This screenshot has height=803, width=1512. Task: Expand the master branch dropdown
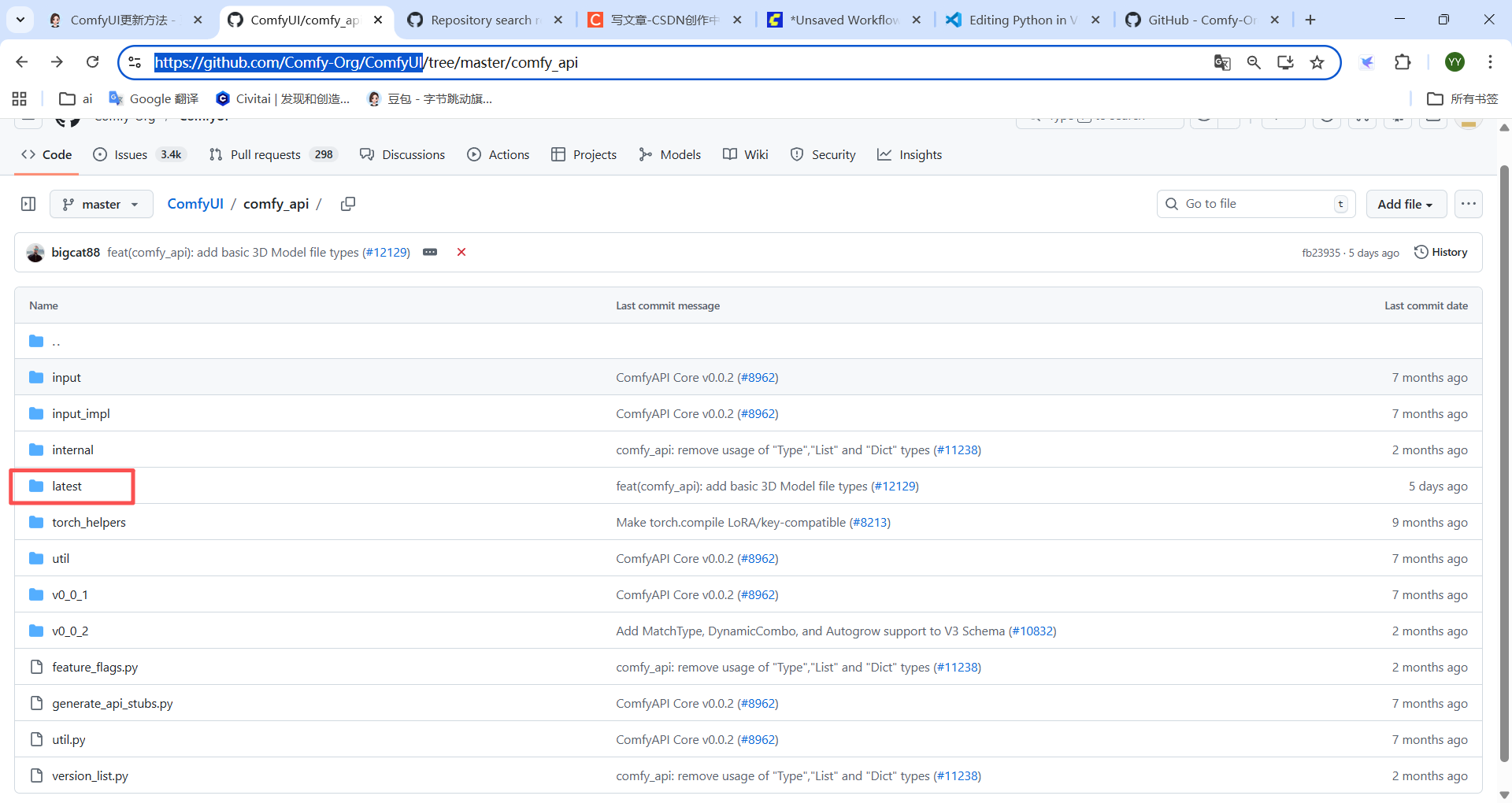101,204
